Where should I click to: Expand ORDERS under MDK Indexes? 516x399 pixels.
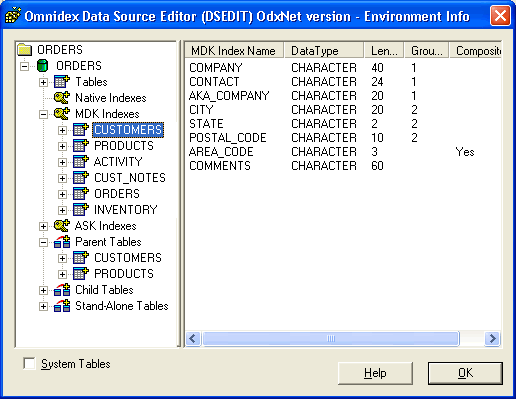tap(62, 194)
